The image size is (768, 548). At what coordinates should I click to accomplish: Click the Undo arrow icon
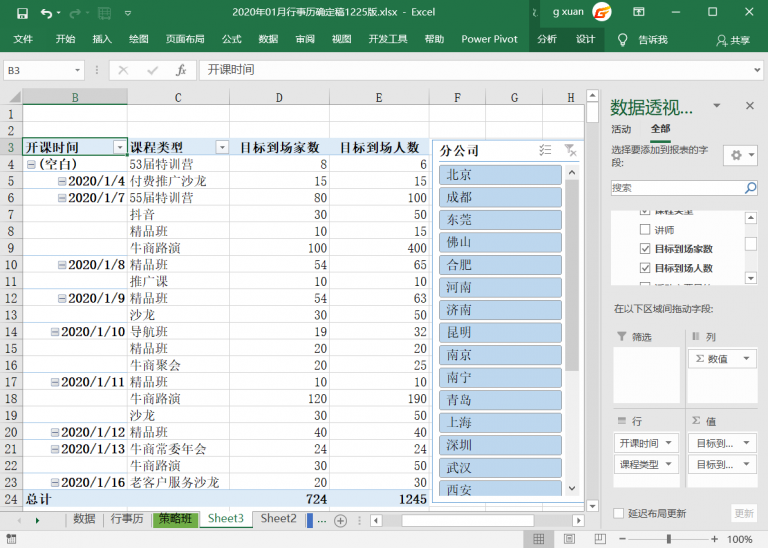(x=47, y=13)
